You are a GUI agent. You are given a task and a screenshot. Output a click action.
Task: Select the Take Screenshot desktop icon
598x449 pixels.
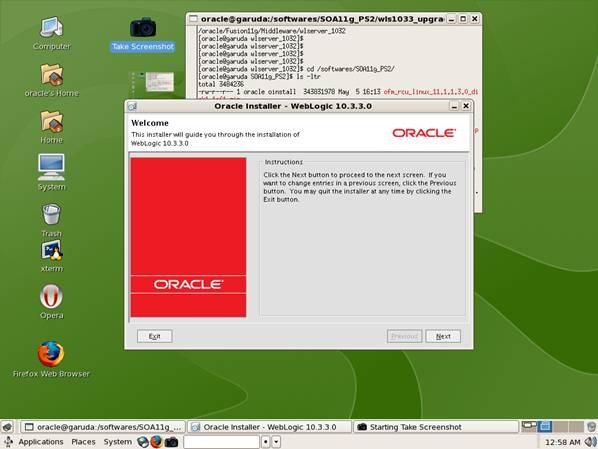(x=143, y=34)
